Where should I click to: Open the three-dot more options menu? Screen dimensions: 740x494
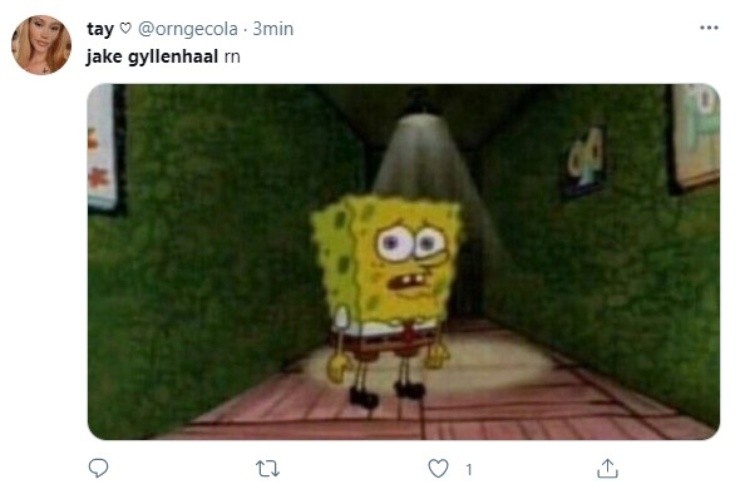pyautogui.click(x=709, y=28)
